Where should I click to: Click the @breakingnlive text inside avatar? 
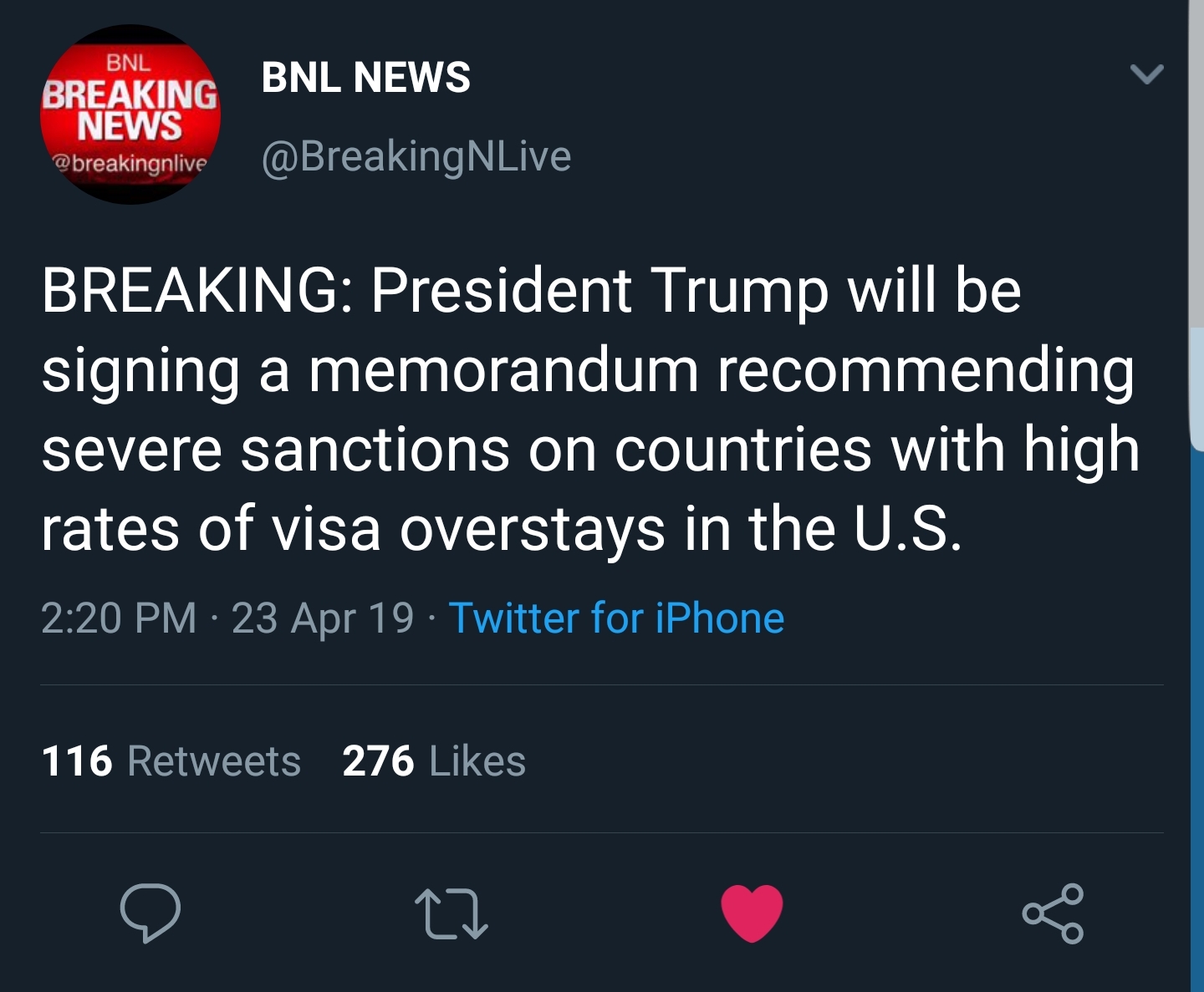130,163
